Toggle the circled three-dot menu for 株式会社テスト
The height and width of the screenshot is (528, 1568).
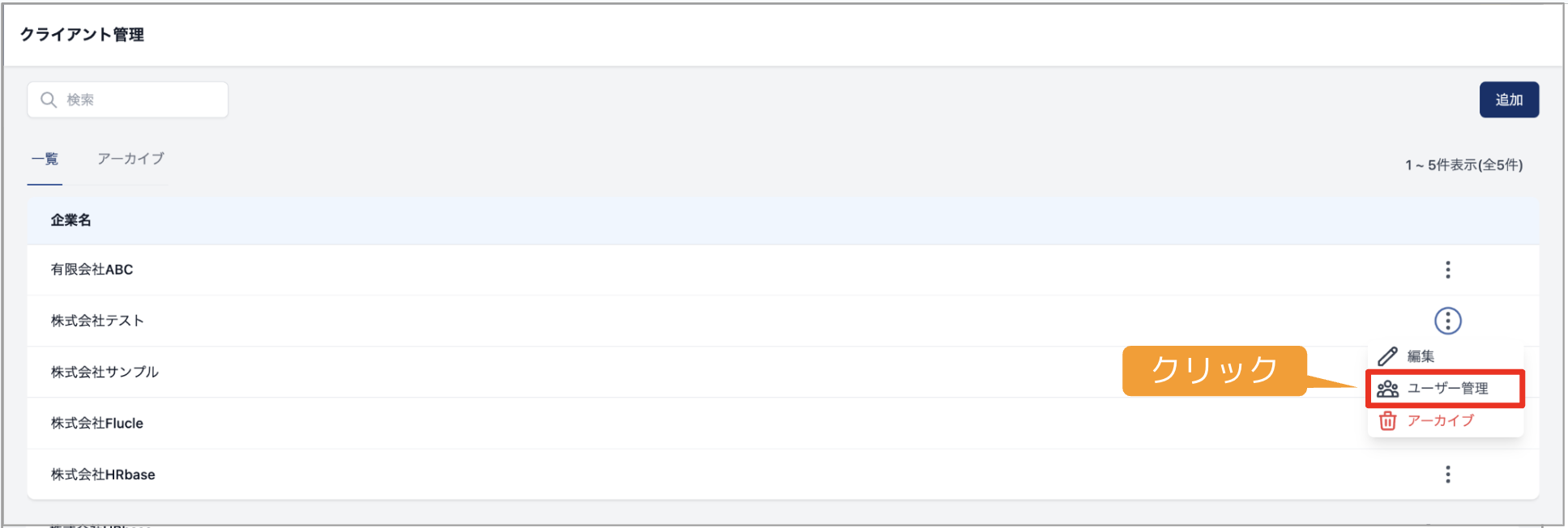[x=1447, y=321]
